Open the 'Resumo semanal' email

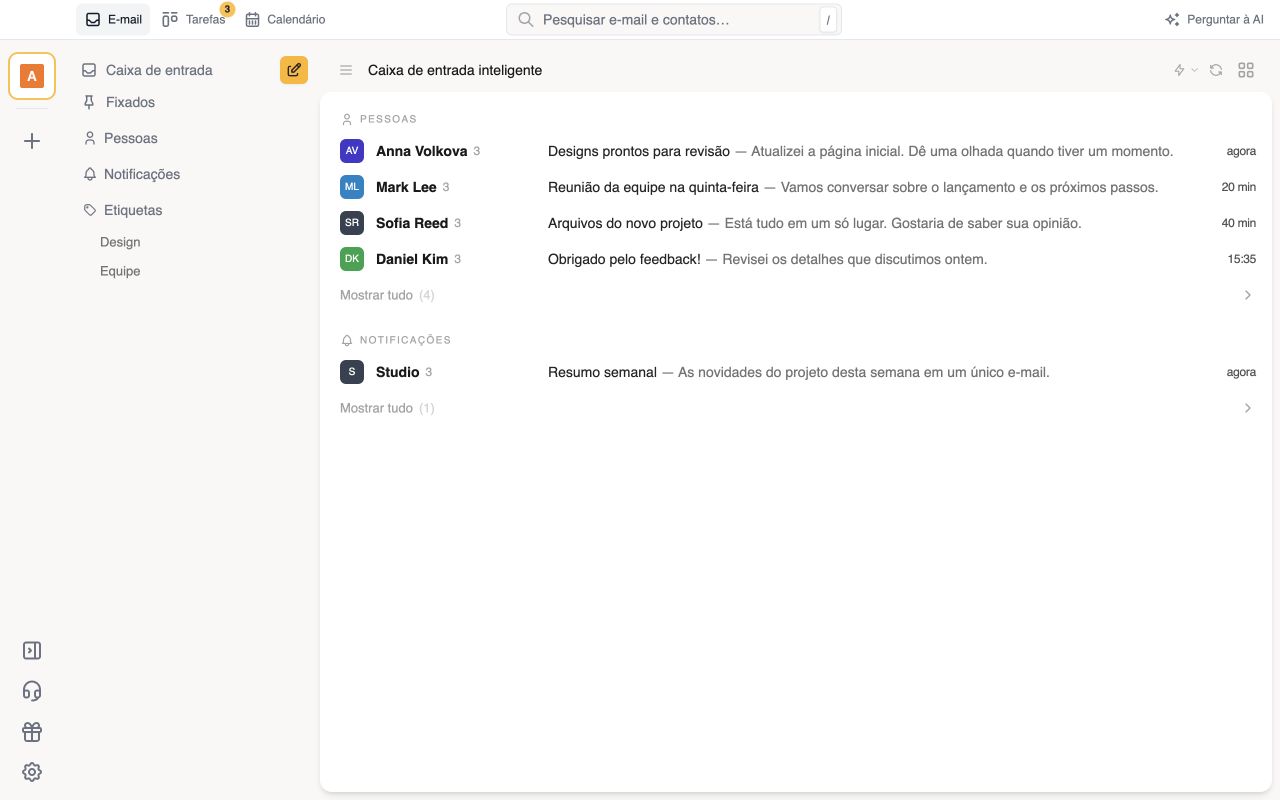click(798, 372)
